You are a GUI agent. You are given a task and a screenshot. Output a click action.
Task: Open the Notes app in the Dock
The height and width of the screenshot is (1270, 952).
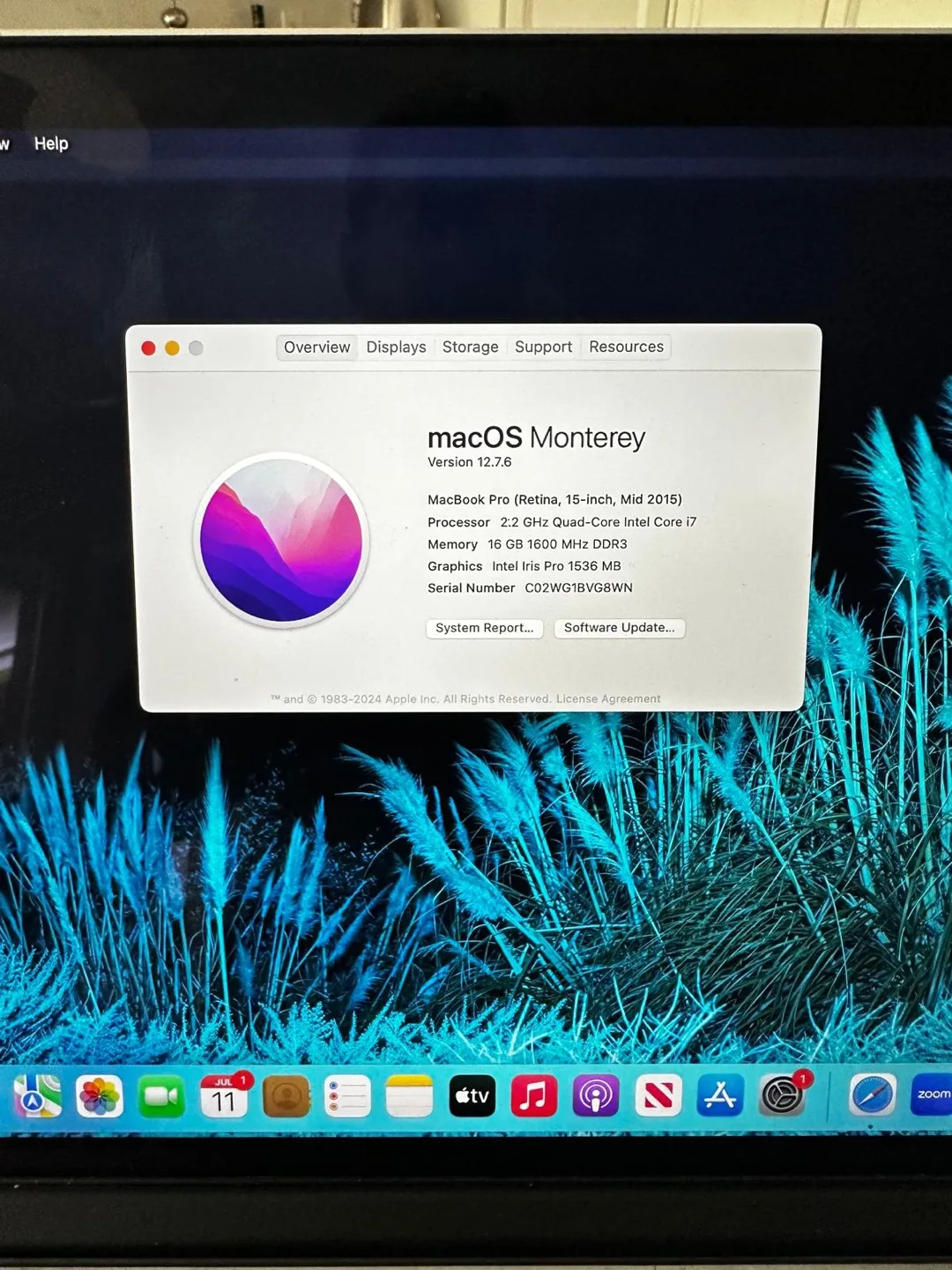point(410,1096)
